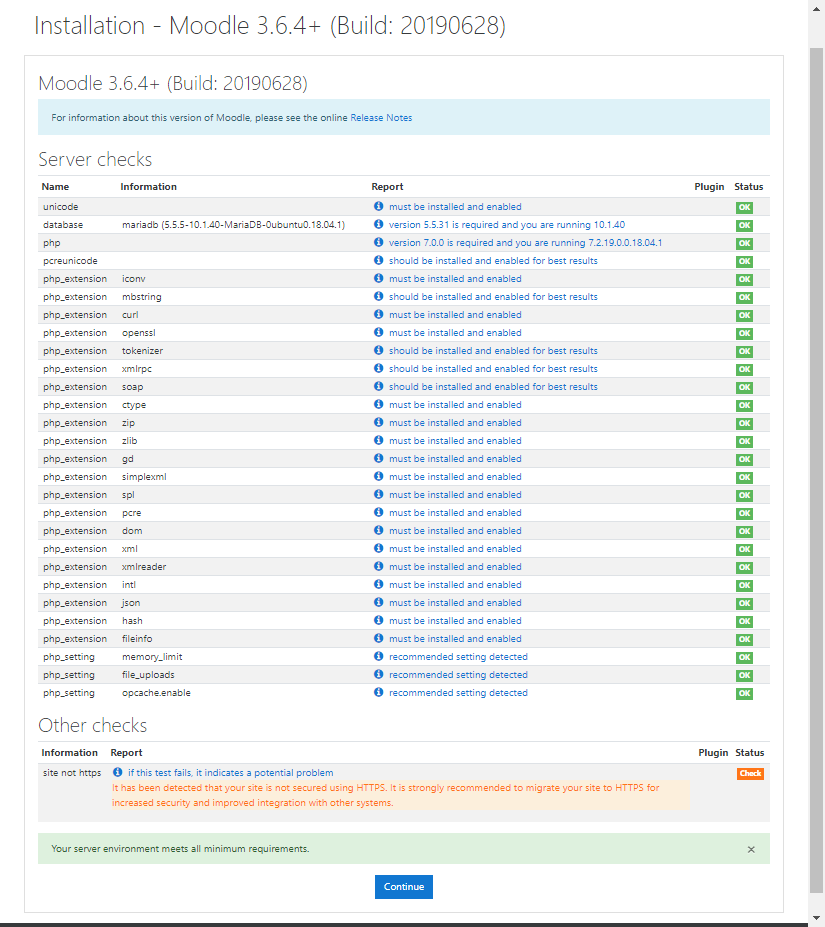825x927 pixels.
Task: Click the OK badge in the opcache.enable row
Action: pos(744,693)
